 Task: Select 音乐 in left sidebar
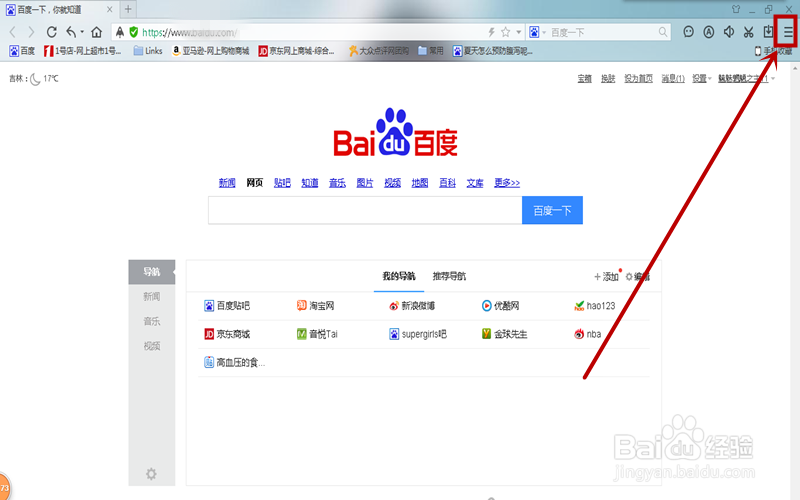click(152, 321)
